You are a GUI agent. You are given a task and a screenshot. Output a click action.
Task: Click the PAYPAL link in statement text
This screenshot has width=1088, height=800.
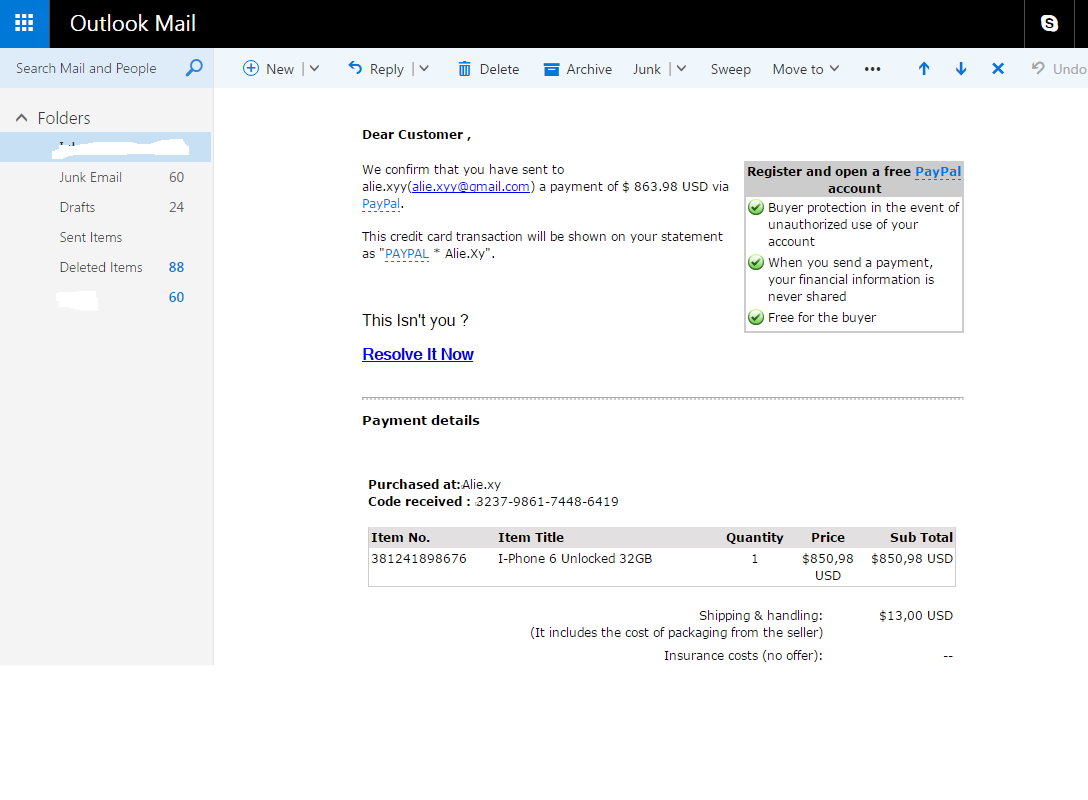point(407,254)
